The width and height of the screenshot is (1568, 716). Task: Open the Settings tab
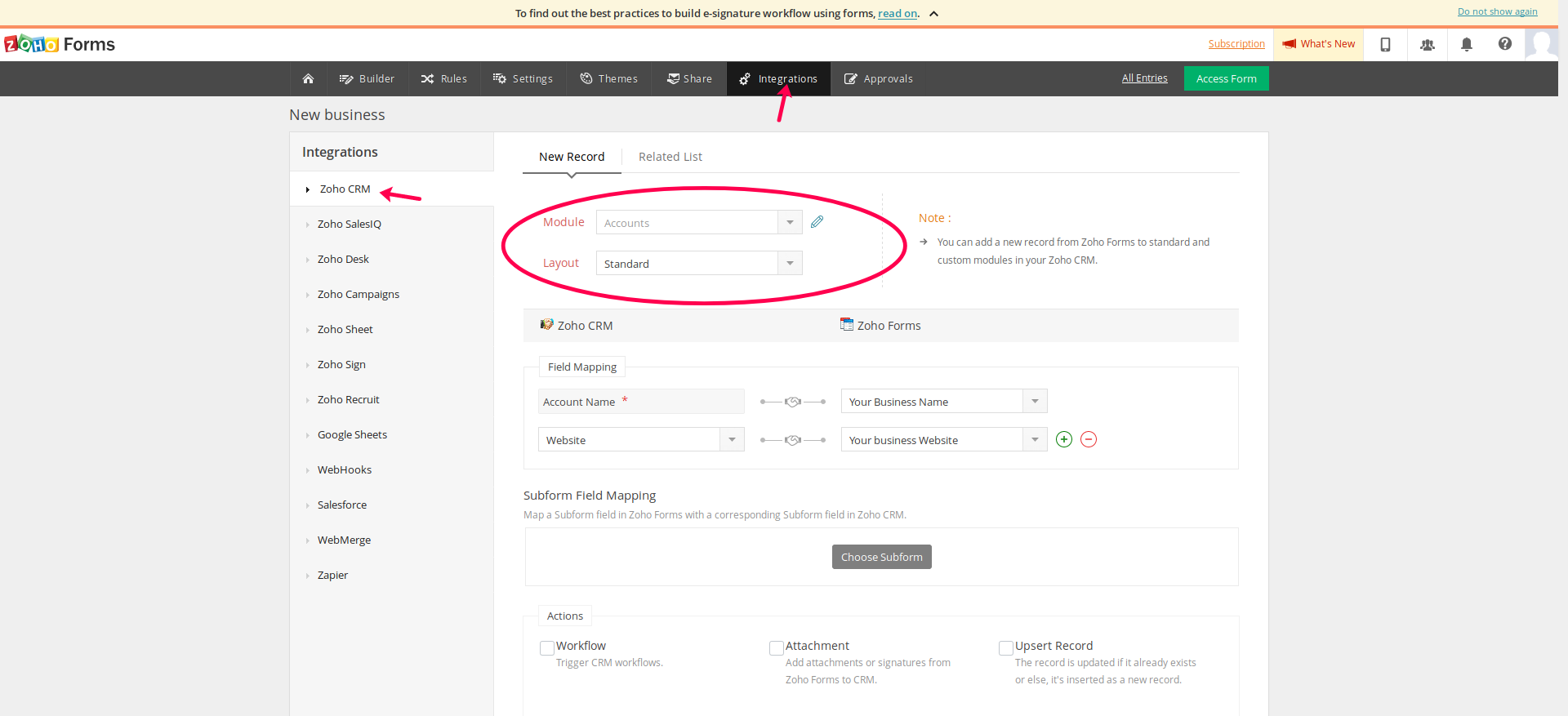(x=523, y=79)
